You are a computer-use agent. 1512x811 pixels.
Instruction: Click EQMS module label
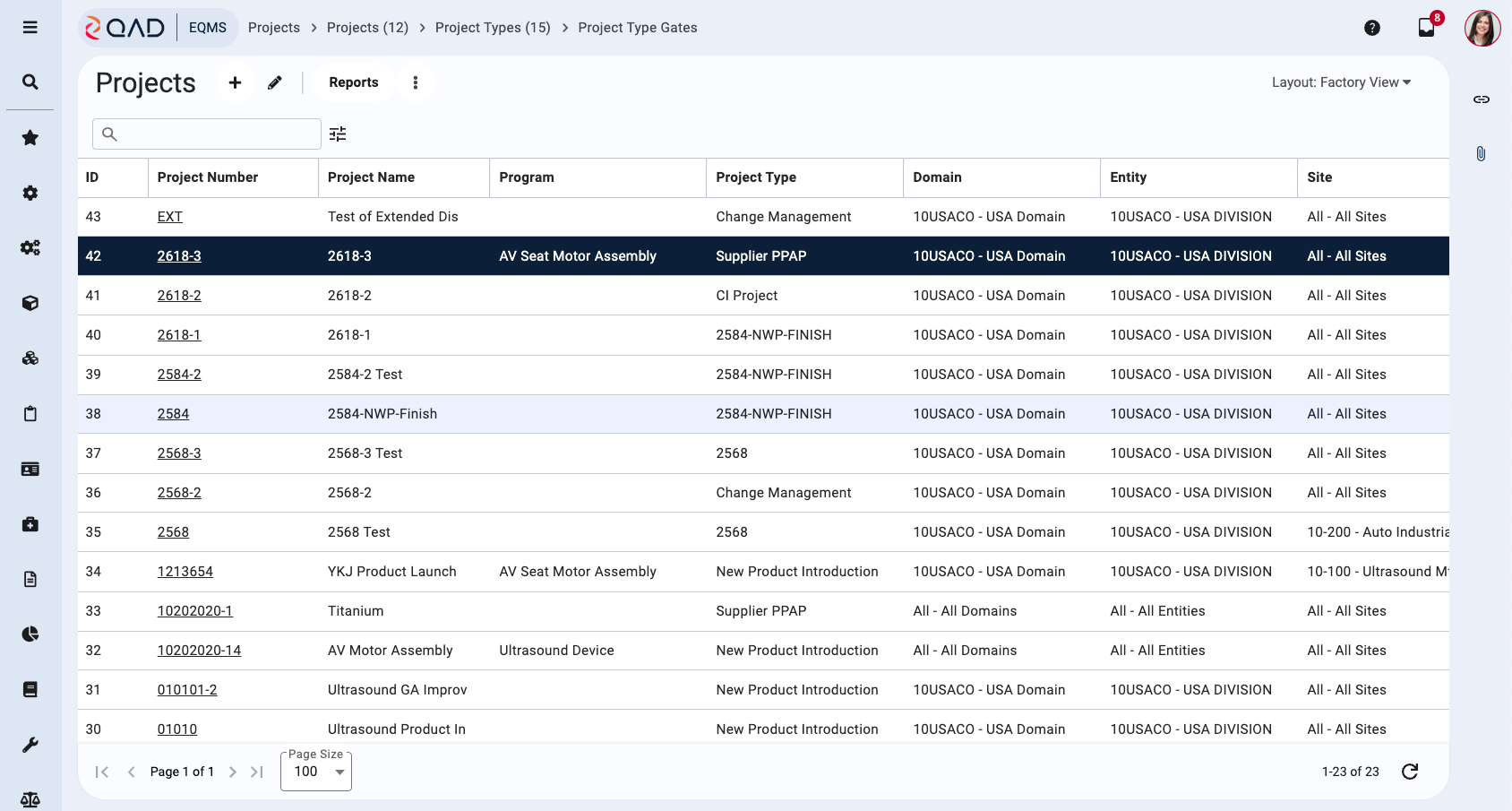208,28
